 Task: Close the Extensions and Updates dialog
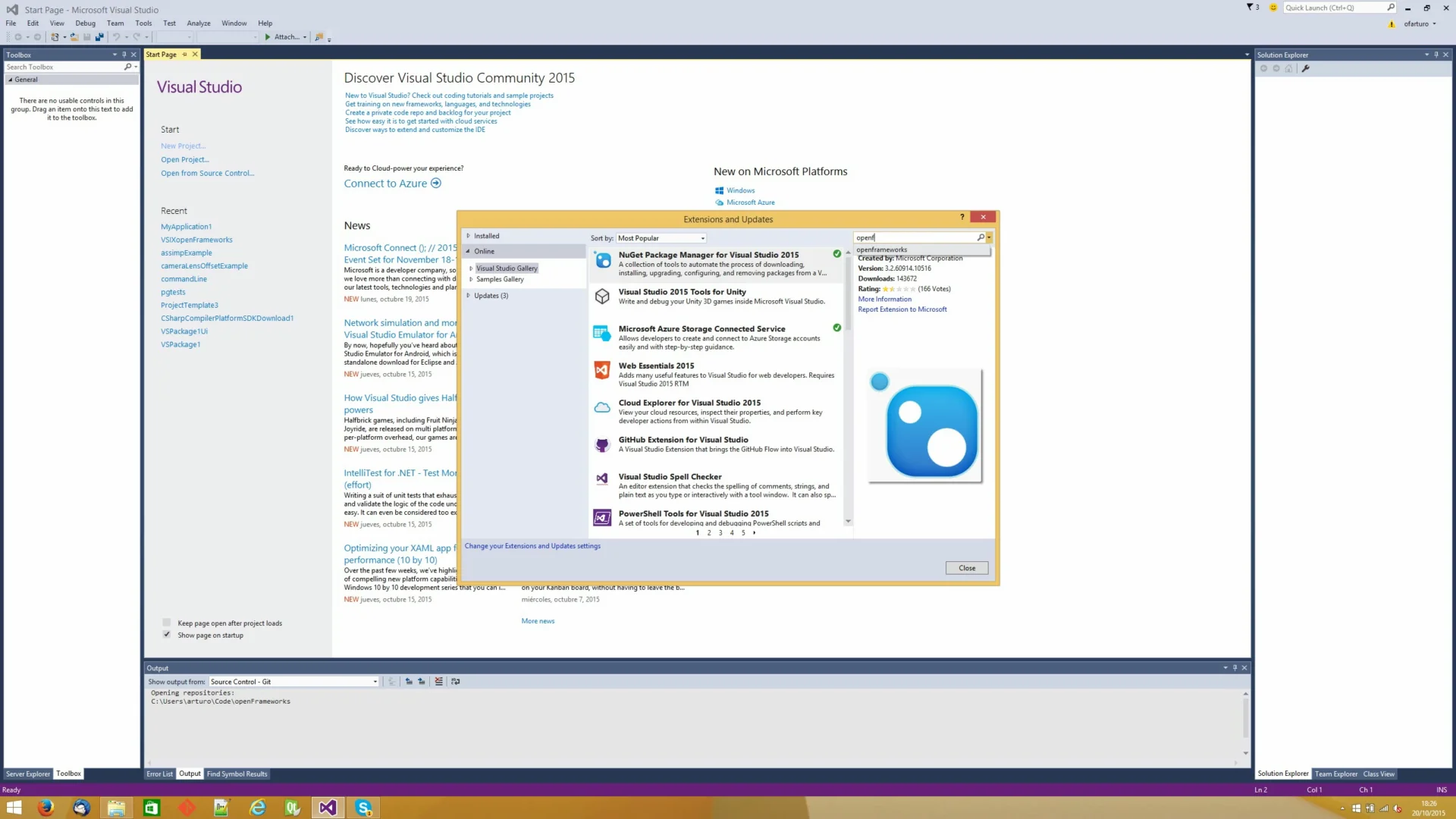(x=967, y=567)
